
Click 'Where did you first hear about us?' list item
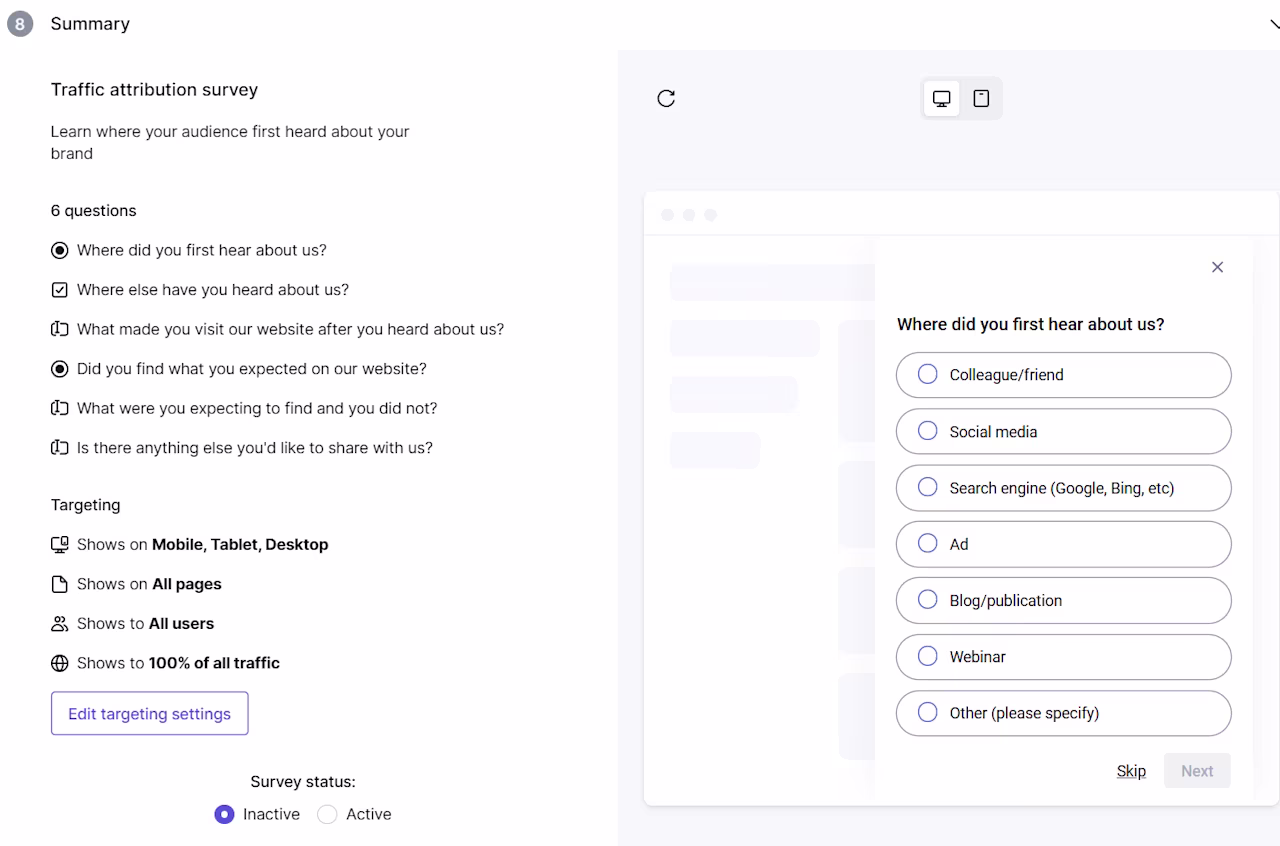pos(202,250)
